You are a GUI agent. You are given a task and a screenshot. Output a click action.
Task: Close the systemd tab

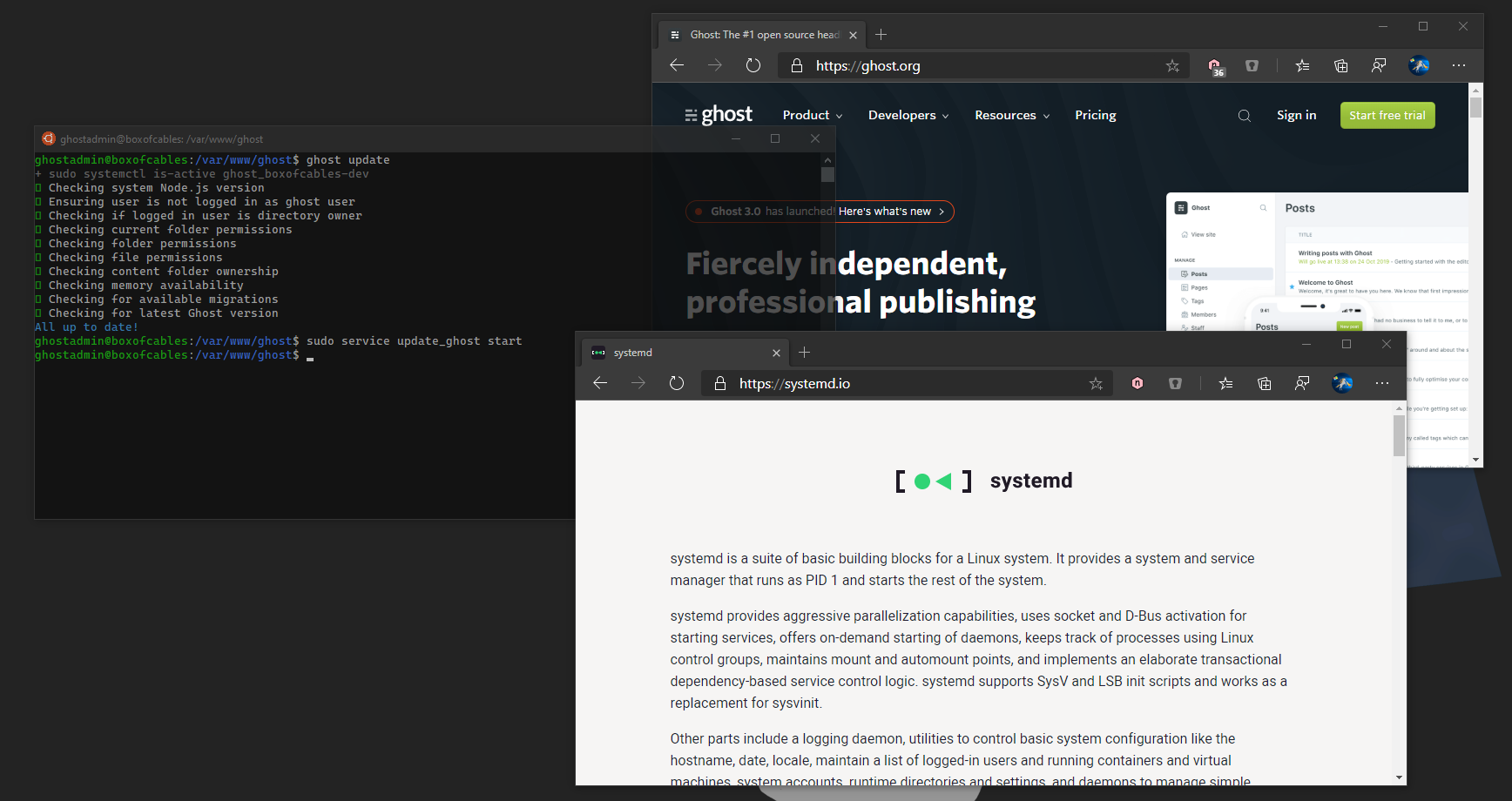tap(776, 353)
